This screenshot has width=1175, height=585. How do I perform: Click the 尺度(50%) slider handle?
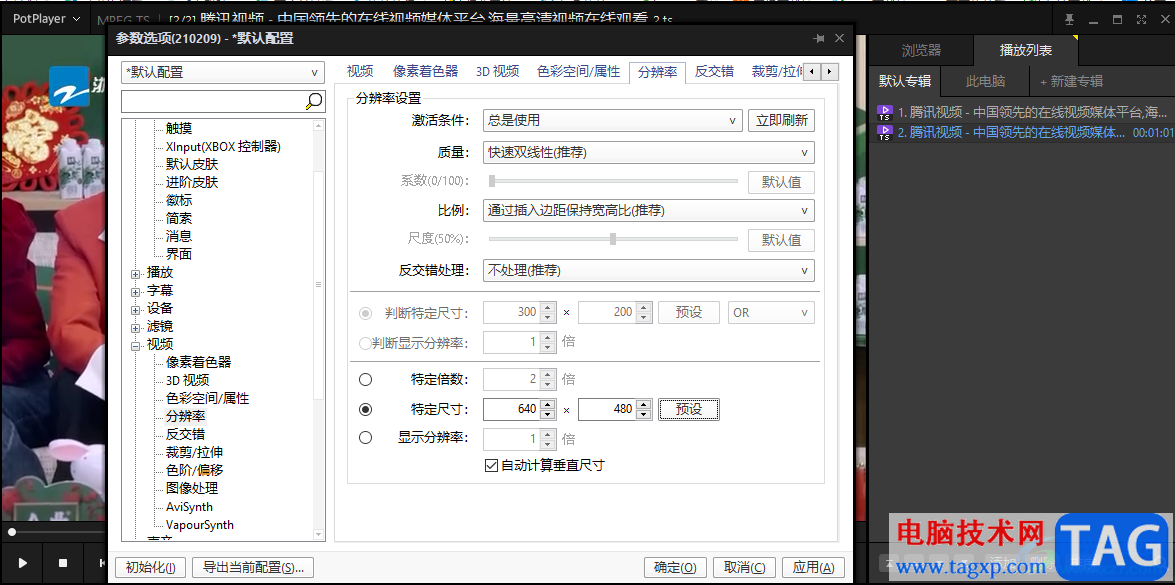pyautogui.click(x=613, y=239)
